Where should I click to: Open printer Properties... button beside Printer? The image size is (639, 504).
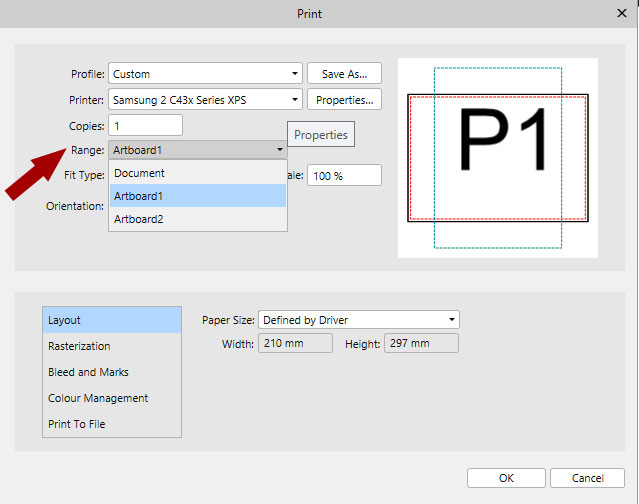point(344,100)
